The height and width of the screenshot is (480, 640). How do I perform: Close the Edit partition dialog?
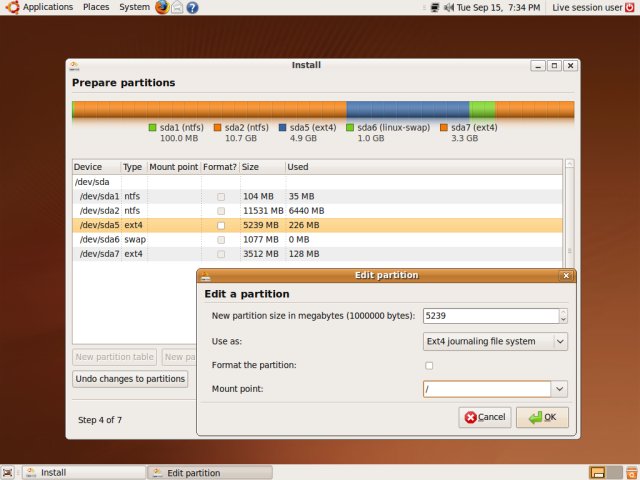[x=566, y=276]
